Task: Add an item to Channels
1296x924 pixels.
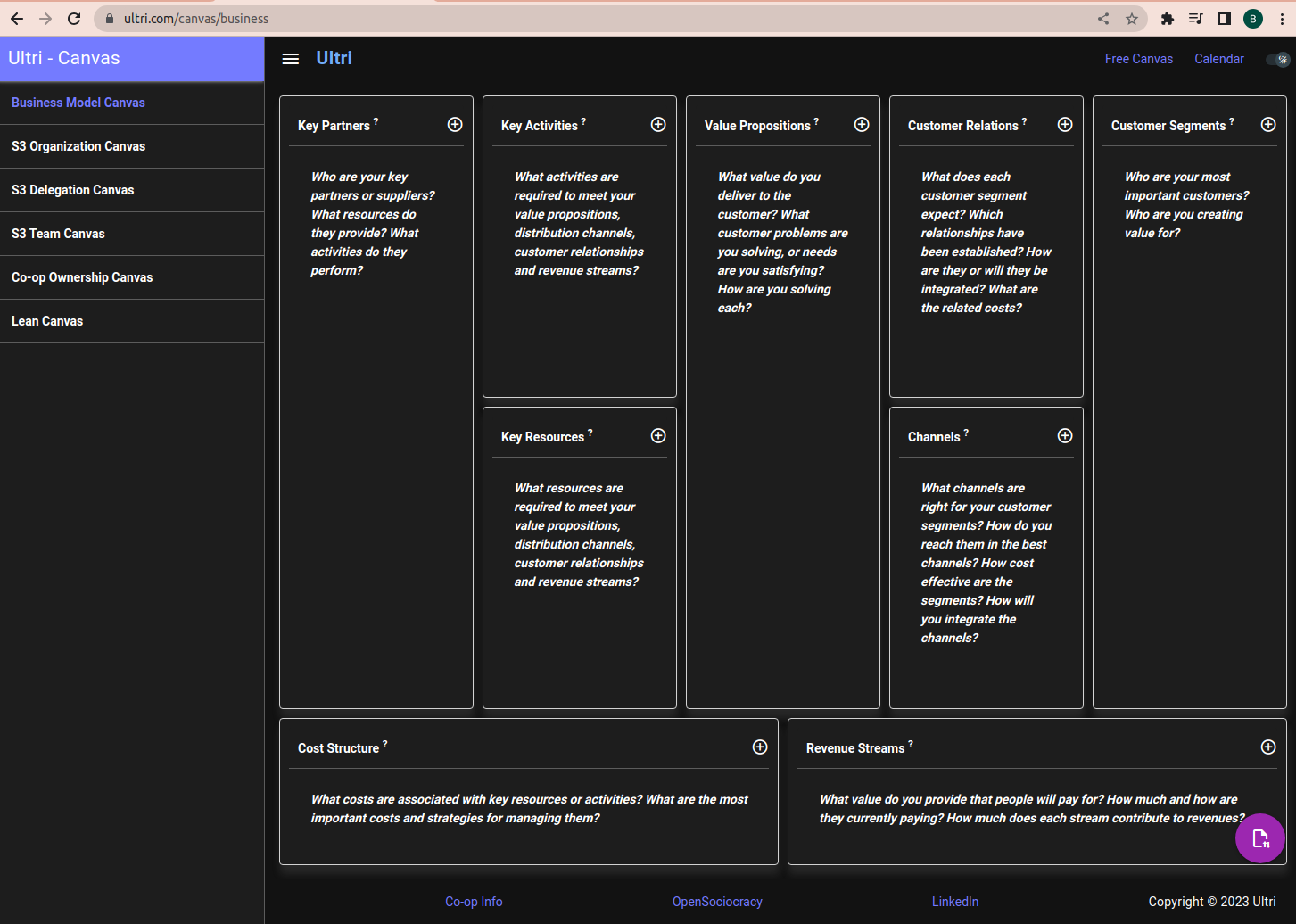Action: click(1065, 436)
